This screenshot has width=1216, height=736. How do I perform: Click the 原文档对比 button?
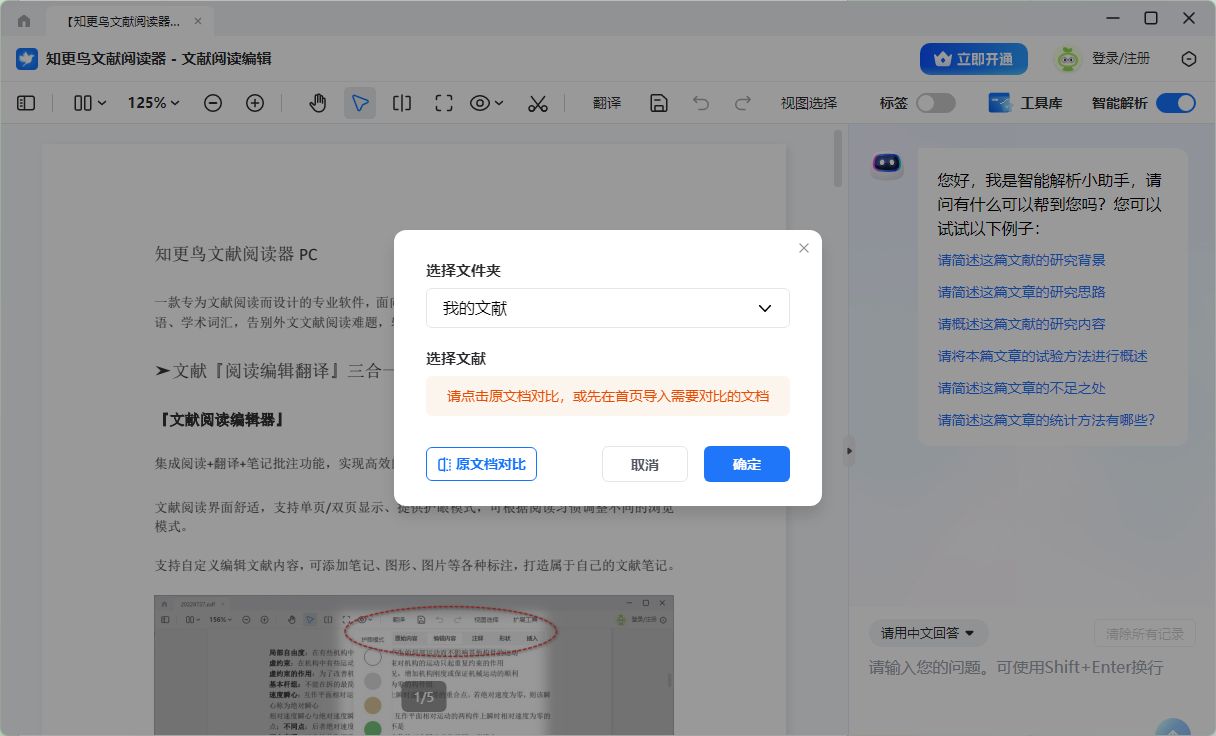pos(482,464)
